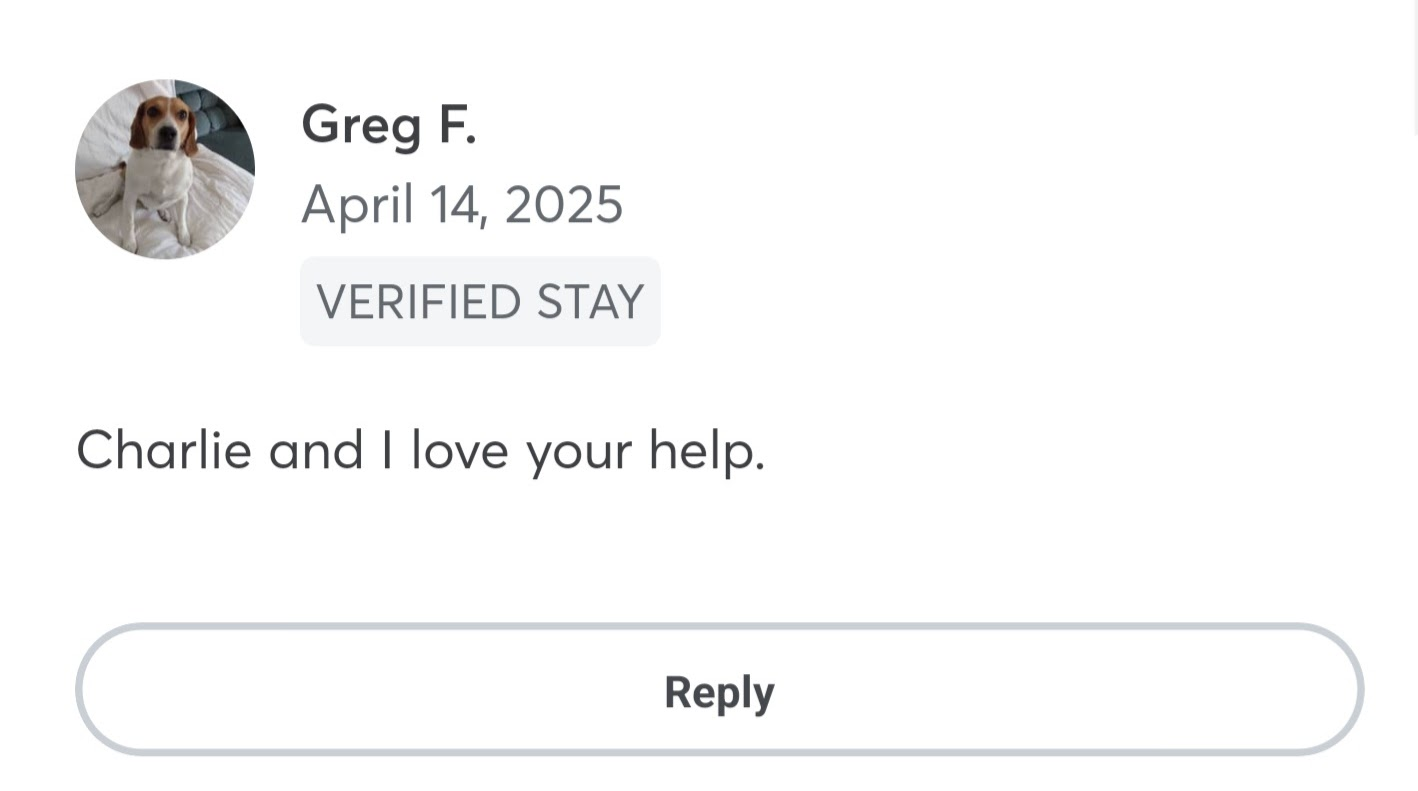Select the bold Greg F. heading

tap(388, 126)
